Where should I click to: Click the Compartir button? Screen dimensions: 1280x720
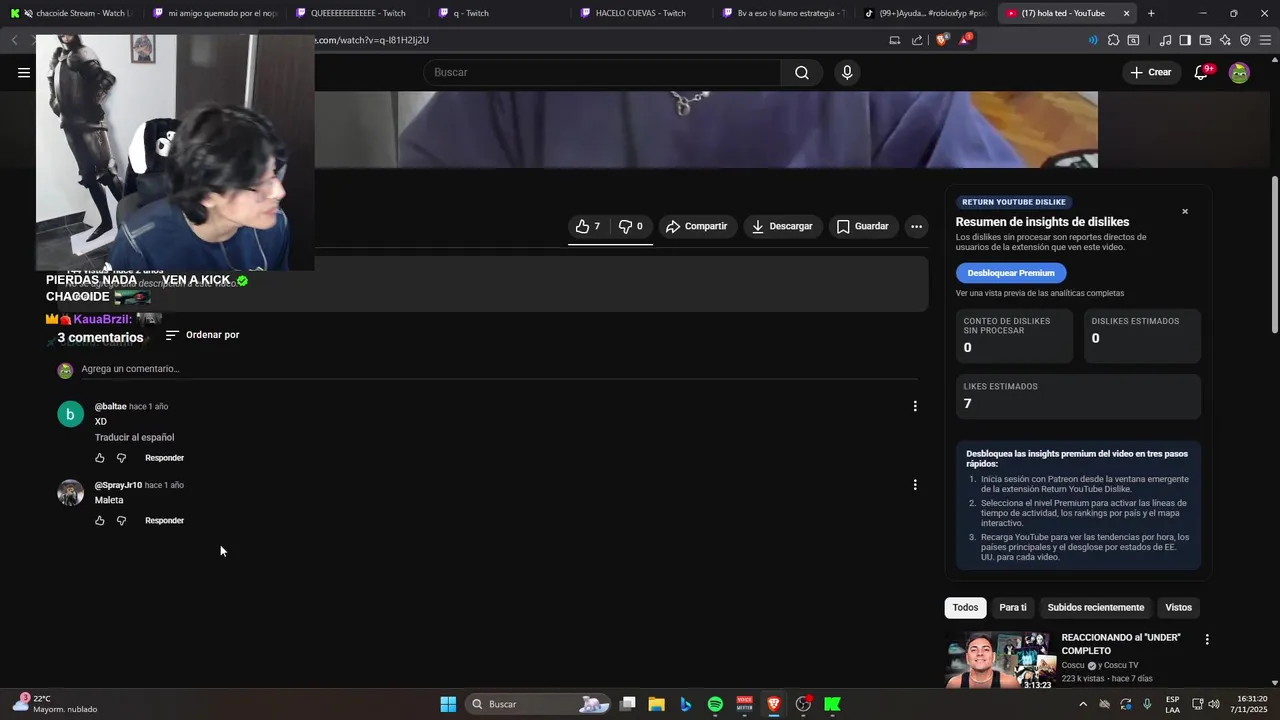pyautogui.click(x=697, y=226)
